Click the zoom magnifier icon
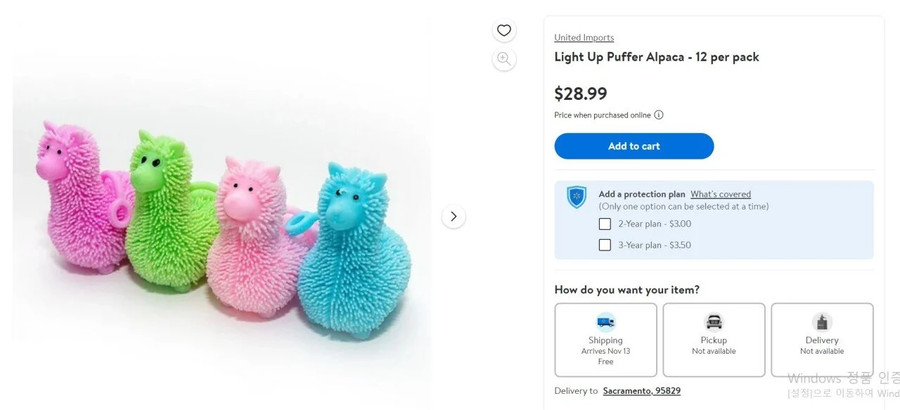The width and height of the screenshot is (900, 410). pos(504,59)
